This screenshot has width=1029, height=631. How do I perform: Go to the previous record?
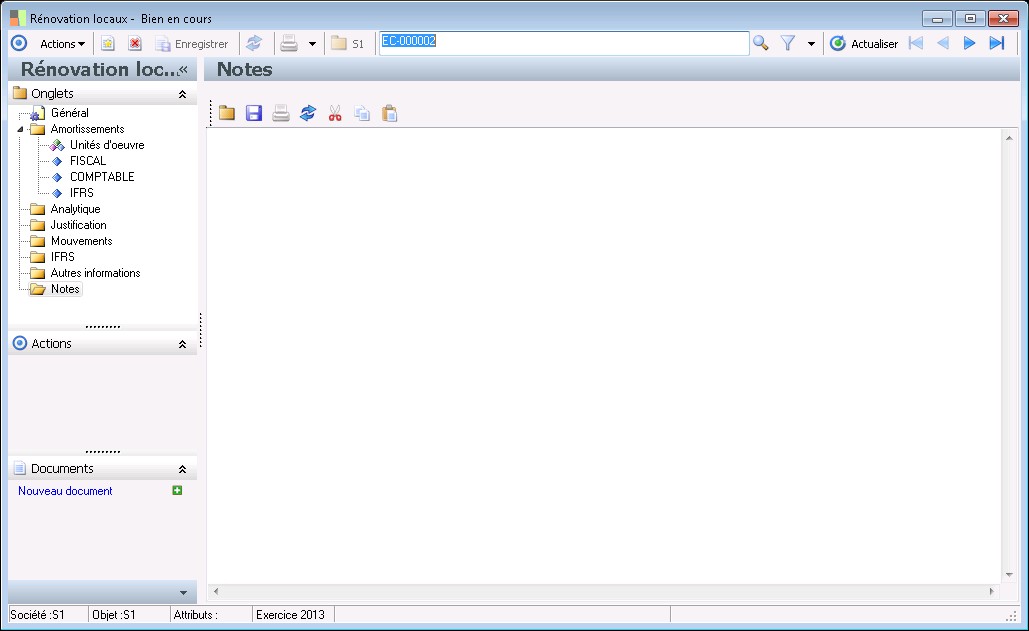click(942, 44)
